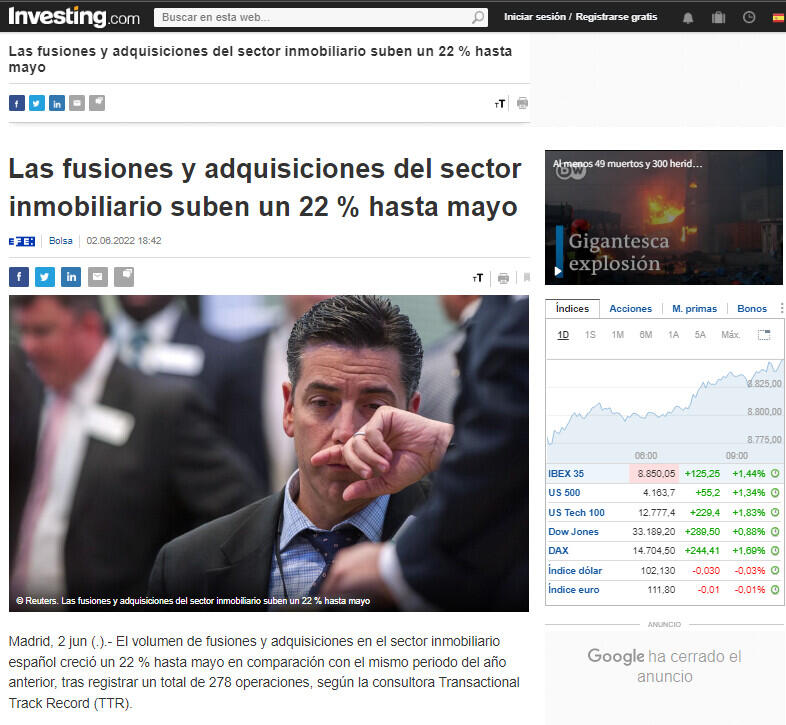The height and width of the screenshot is (725, 786).
Task: Switch to the Acciones tab
Action: point(630,309)
